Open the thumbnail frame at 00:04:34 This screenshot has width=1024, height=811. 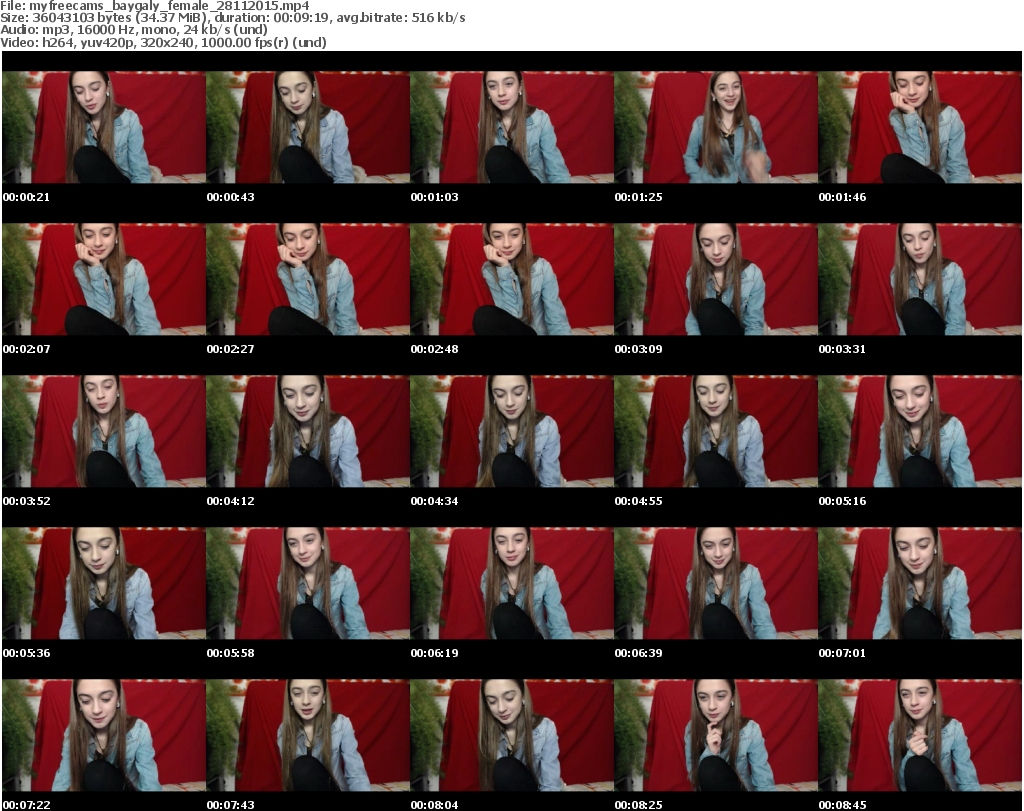click(x=512, y=432)
